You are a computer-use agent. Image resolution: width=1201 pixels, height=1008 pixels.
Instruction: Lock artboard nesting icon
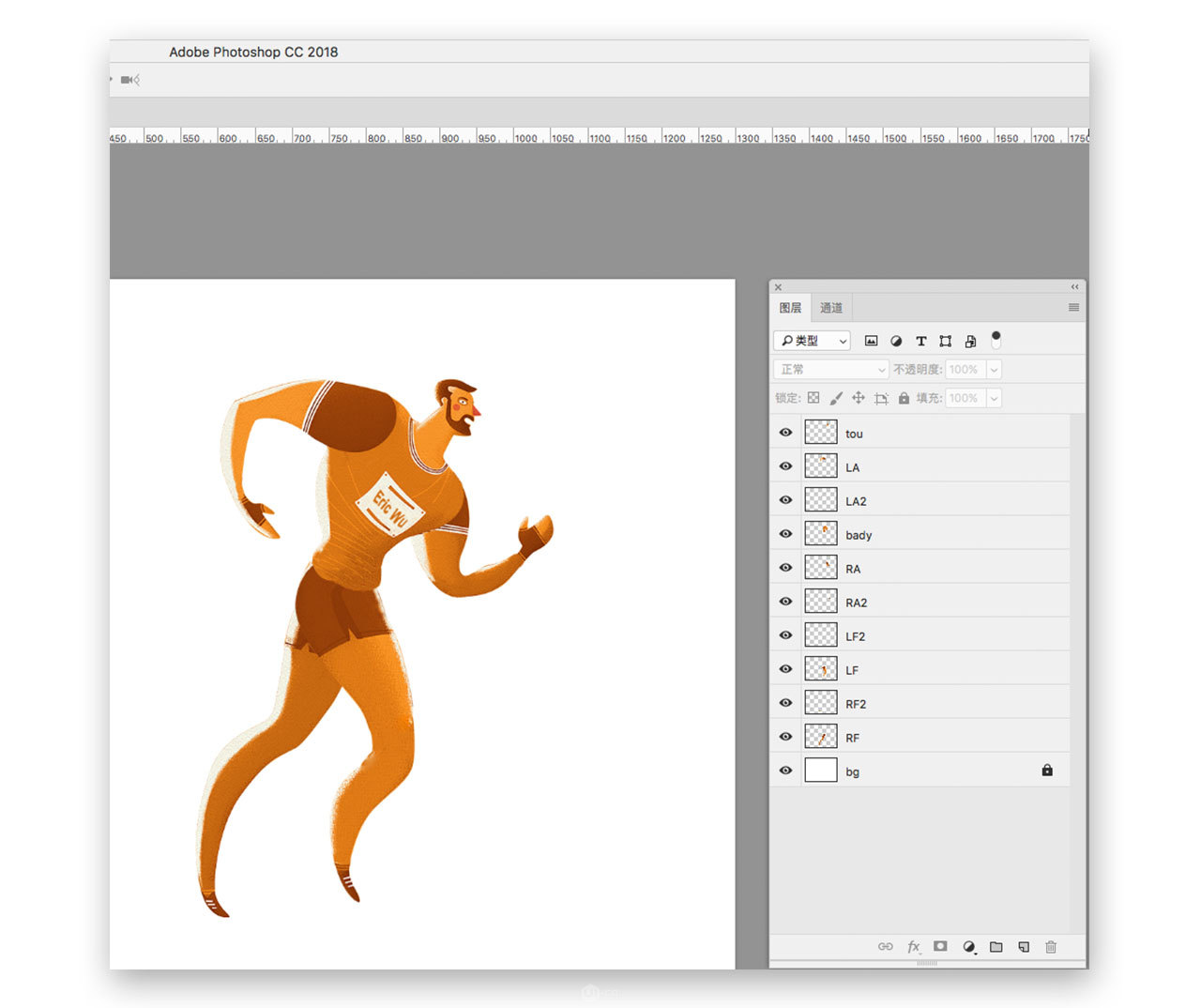(x=881, y=398)
